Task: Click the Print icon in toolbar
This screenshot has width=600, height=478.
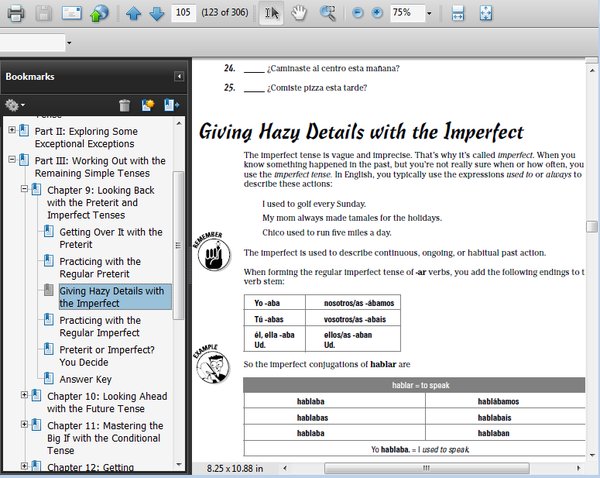Action: pos(14,13)
